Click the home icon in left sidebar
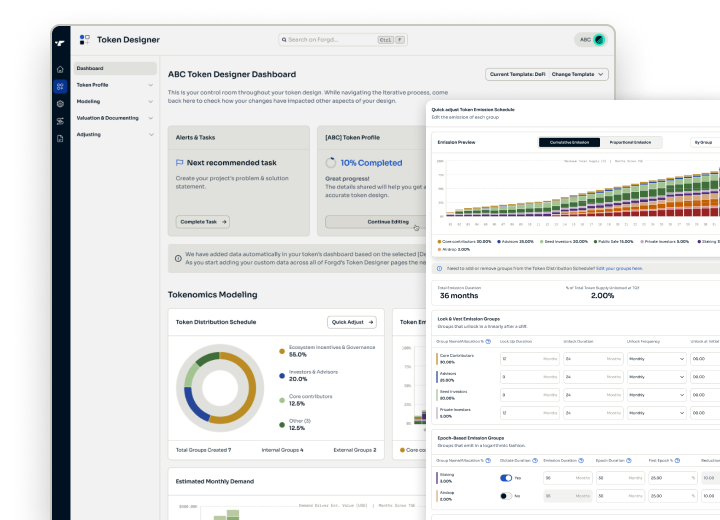Viewport: 720px width, 520px height. (x=60, y=69)
